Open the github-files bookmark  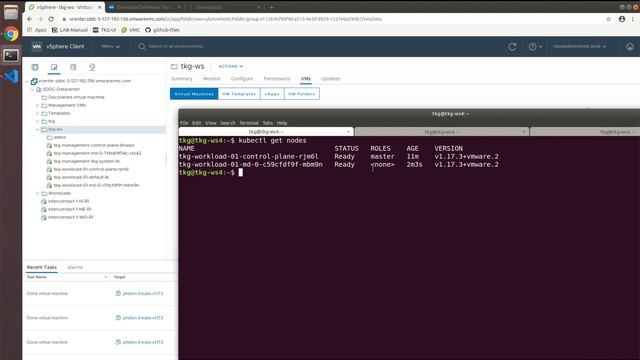click(x=162, y=30)
